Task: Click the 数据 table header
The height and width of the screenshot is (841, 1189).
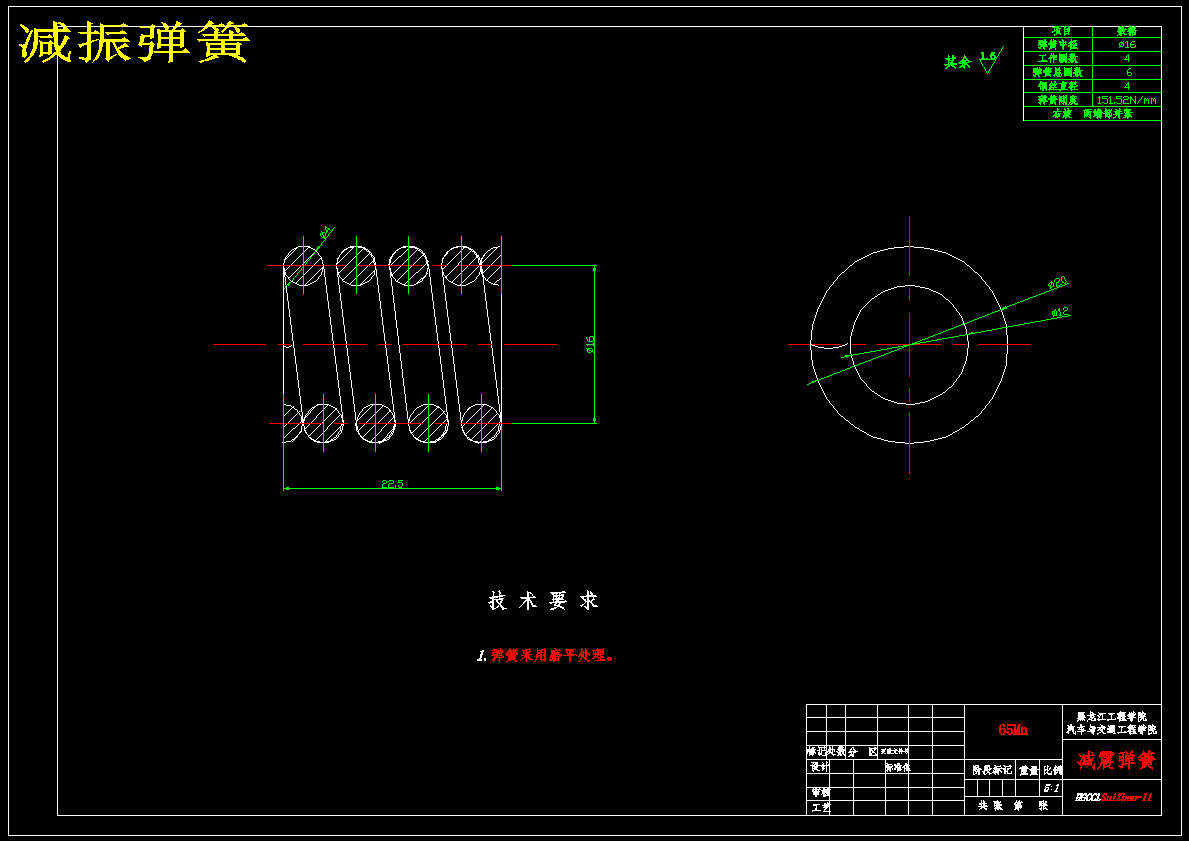Action: [1127, 32]
